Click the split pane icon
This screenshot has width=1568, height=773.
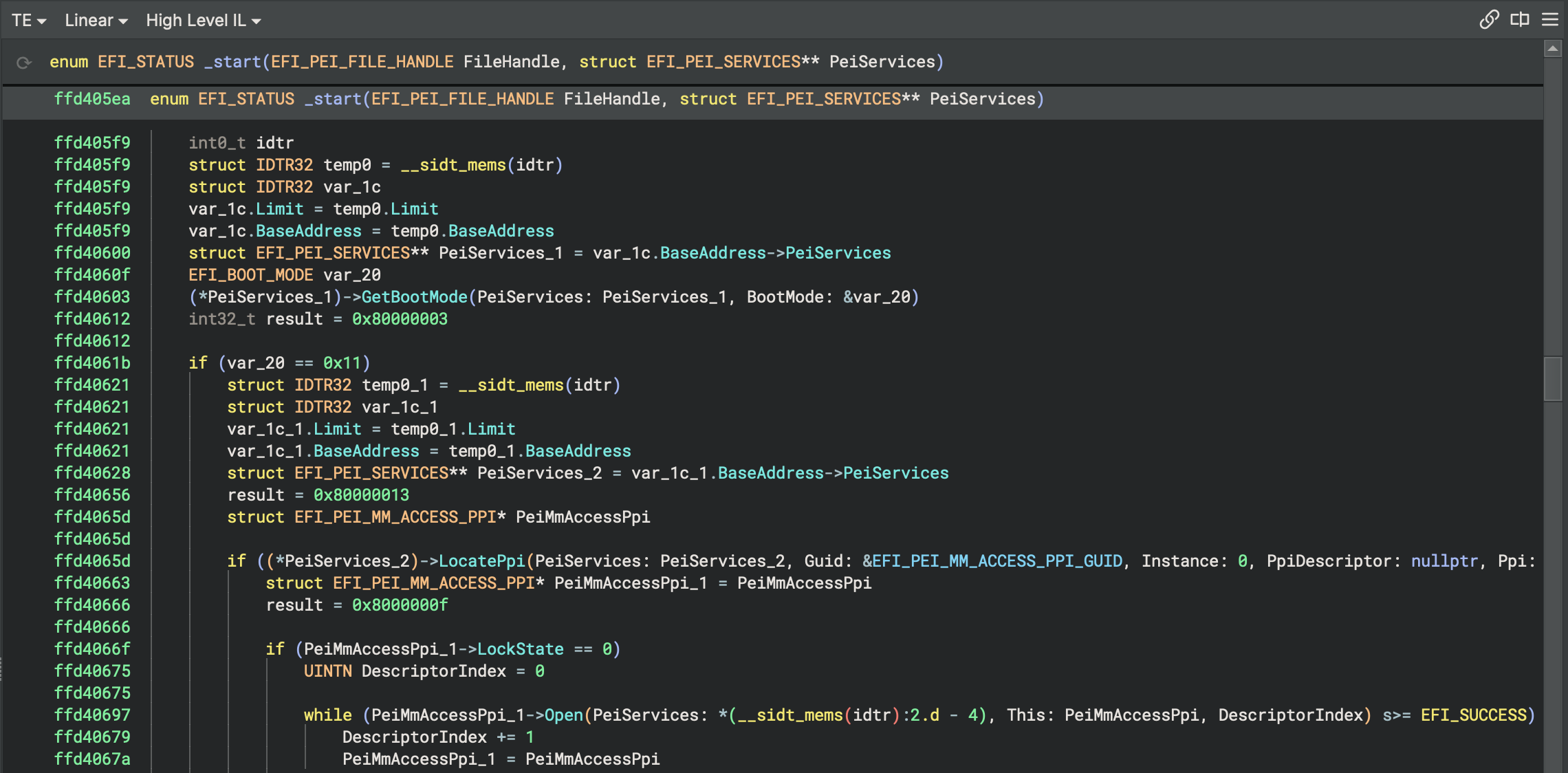[x=1520, y=19]
